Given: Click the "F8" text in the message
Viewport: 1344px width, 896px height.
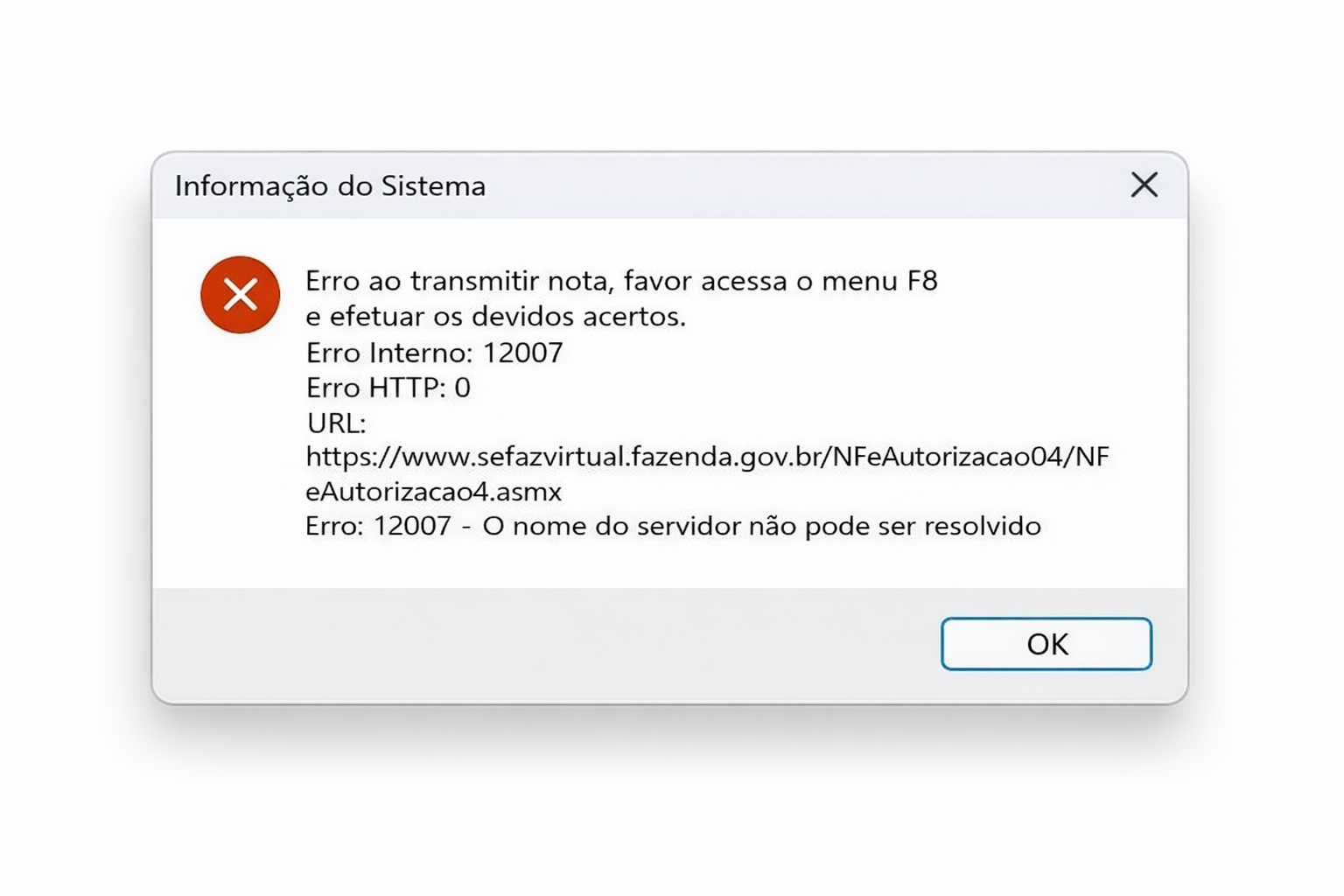Looking at the screenshot, I should coord(922,281).
